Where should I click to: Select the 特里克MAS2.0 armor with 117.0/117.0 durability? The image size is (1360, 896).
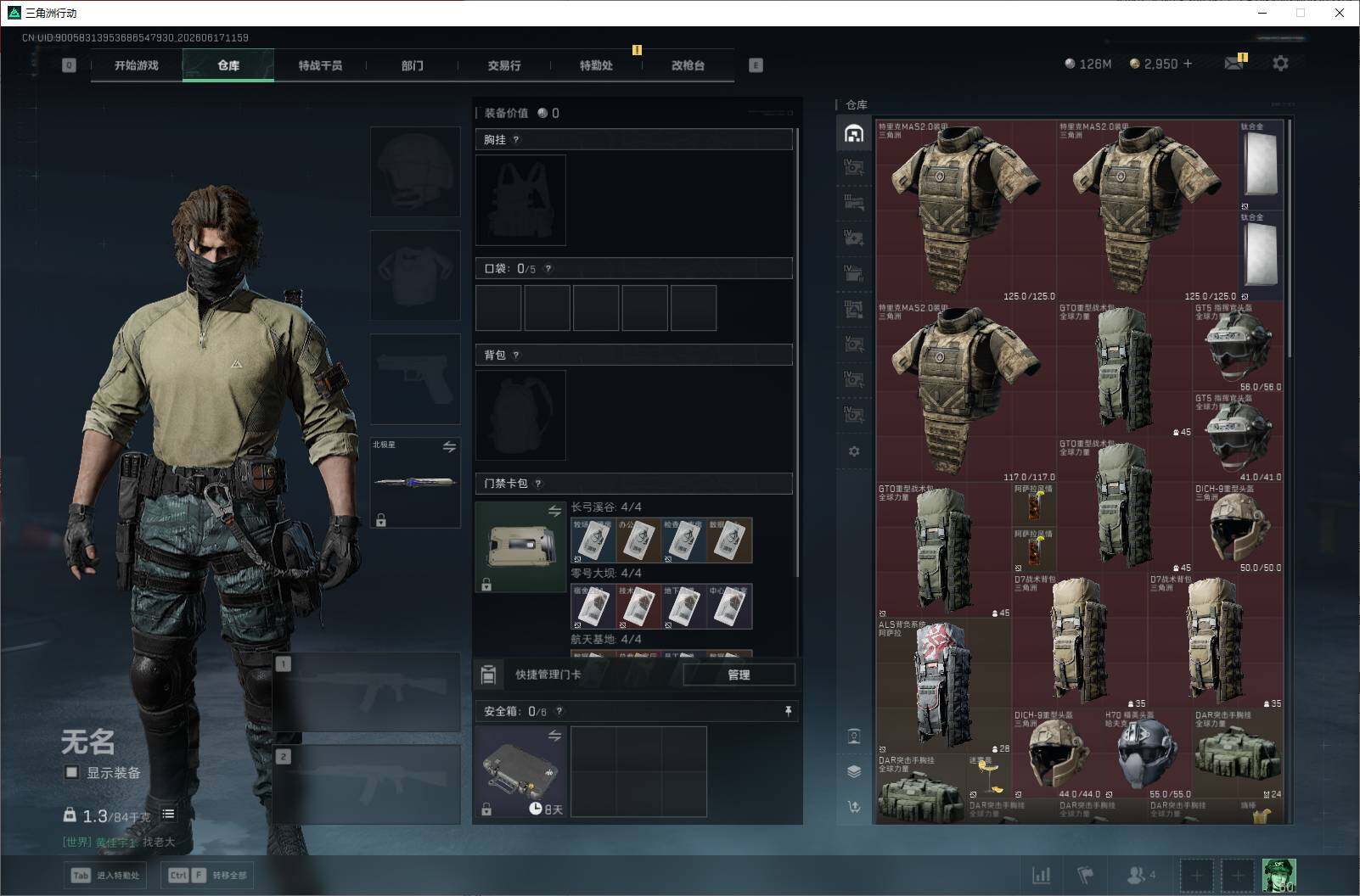pos(966,392)
